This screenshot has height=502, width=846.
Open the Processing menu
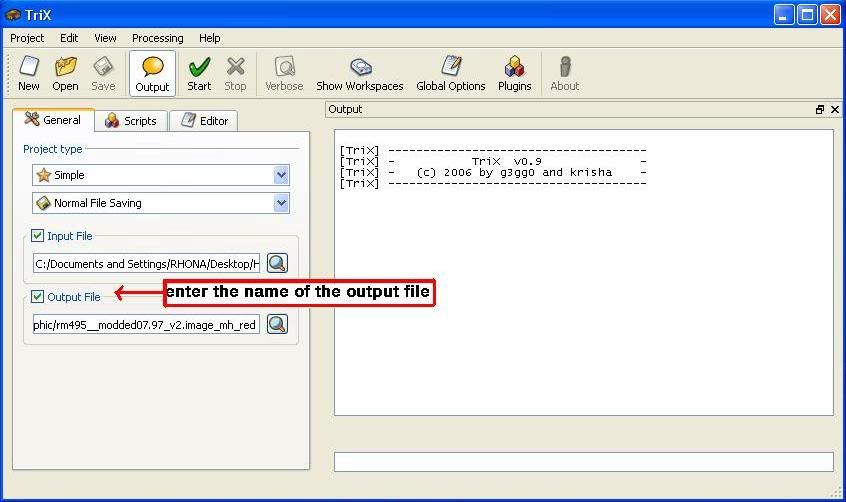pyautogui.click(x=158, y=38)
